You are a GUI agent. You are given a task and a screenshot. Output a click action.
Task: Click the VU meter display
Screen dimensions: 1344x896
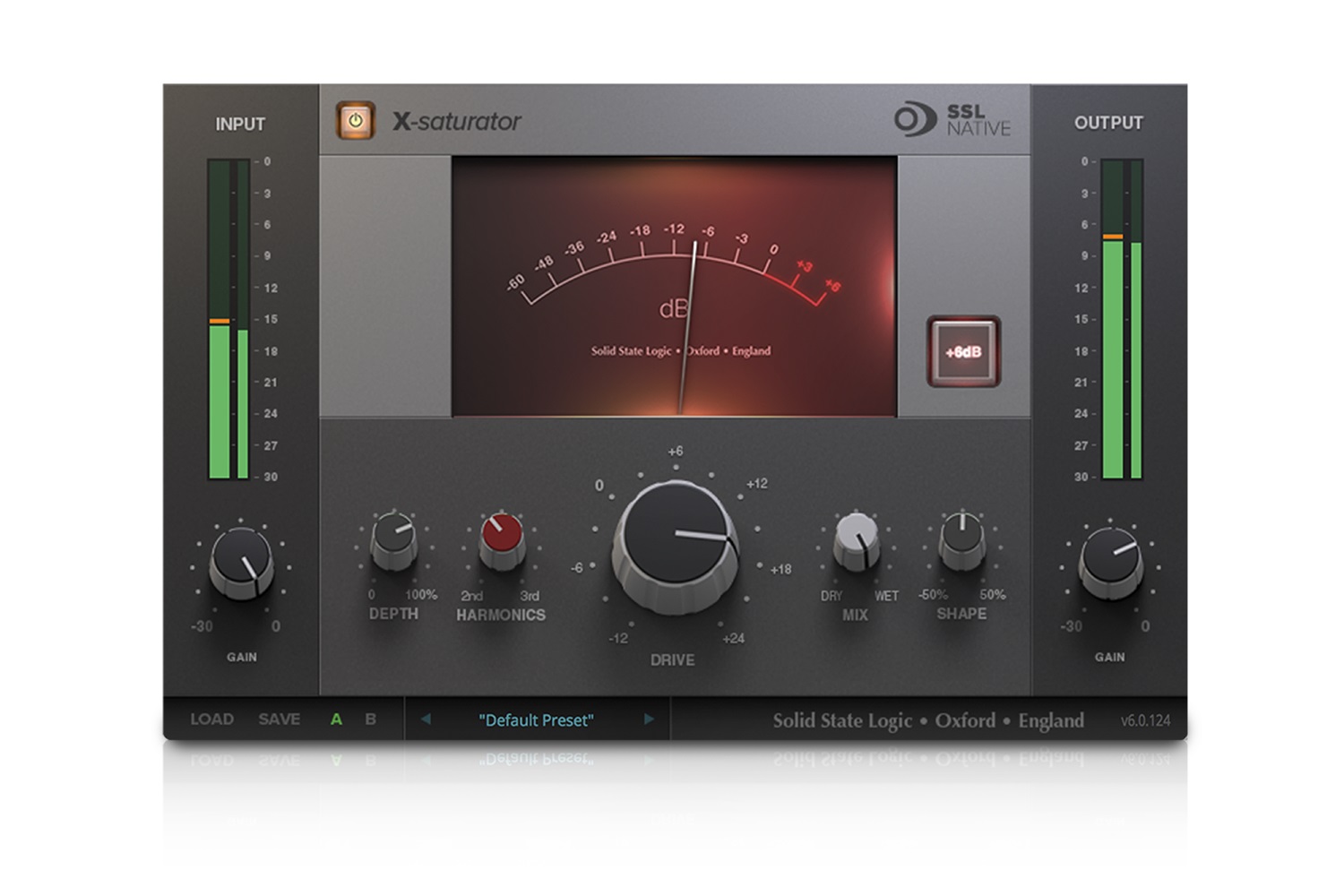point(674,287)
